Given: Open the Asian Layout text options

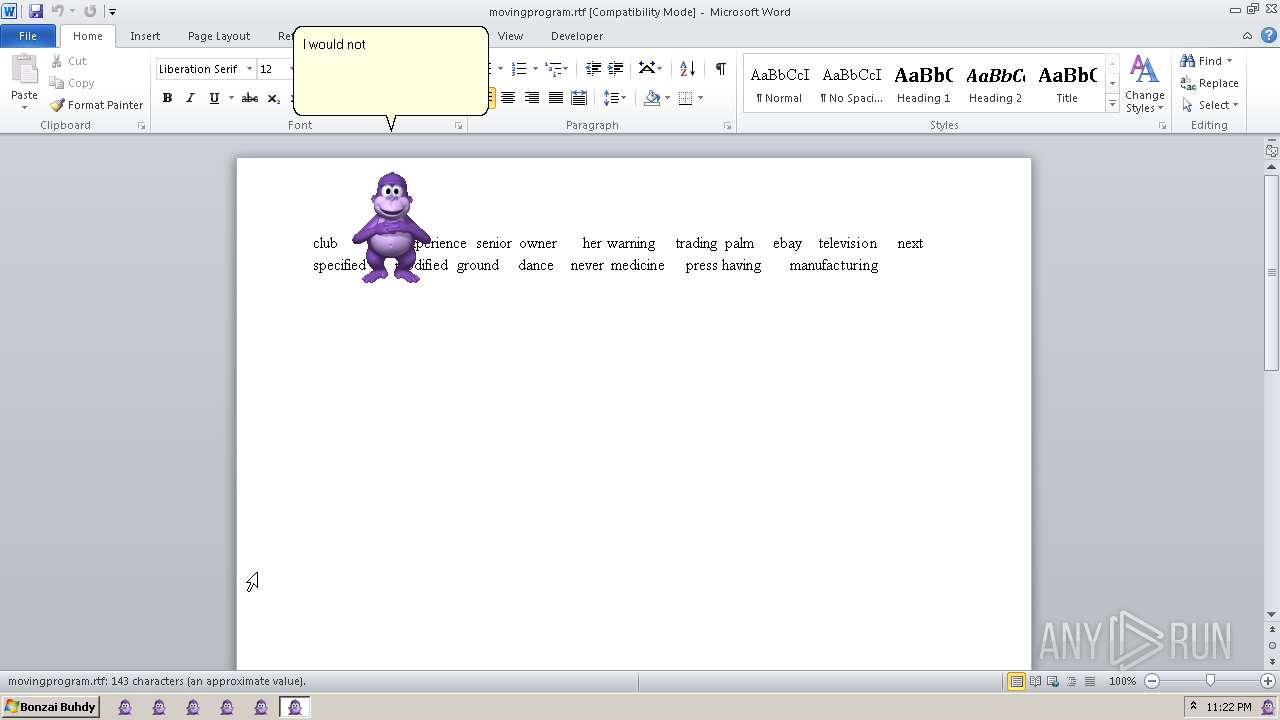Looking at the screenshot, I should 650,69.
